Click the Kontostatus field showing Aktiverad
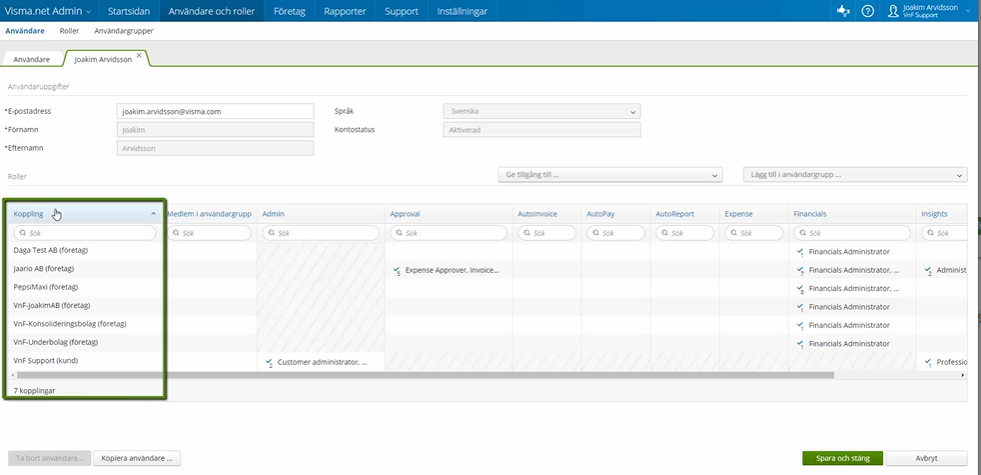 (x=542, y=130)
